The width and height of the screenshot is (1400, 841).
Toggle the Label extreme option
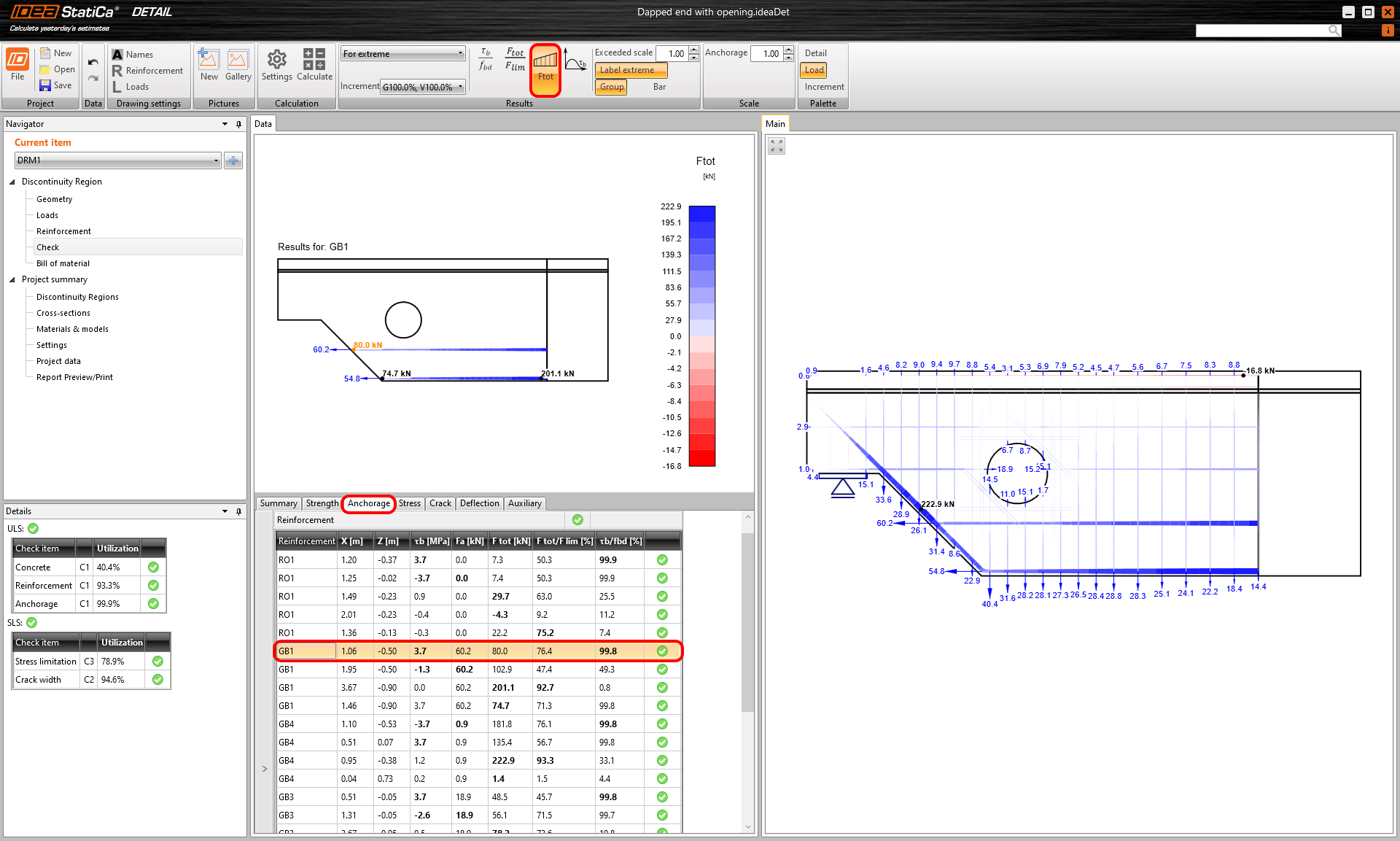tap(631, 70)
